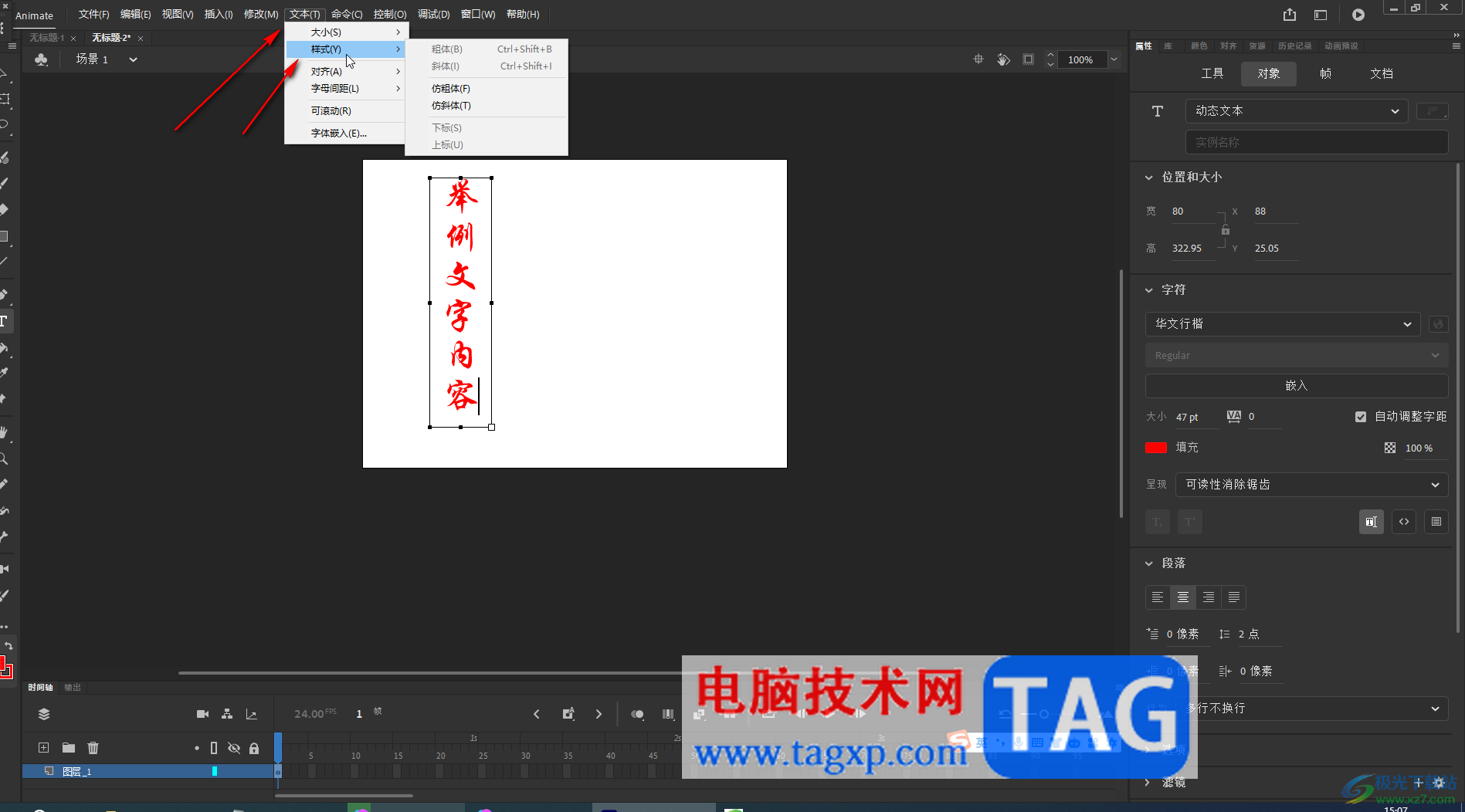1465x812 pixels.
Task: Click the timeline graph/tween icon
Action: coord(251,714)
